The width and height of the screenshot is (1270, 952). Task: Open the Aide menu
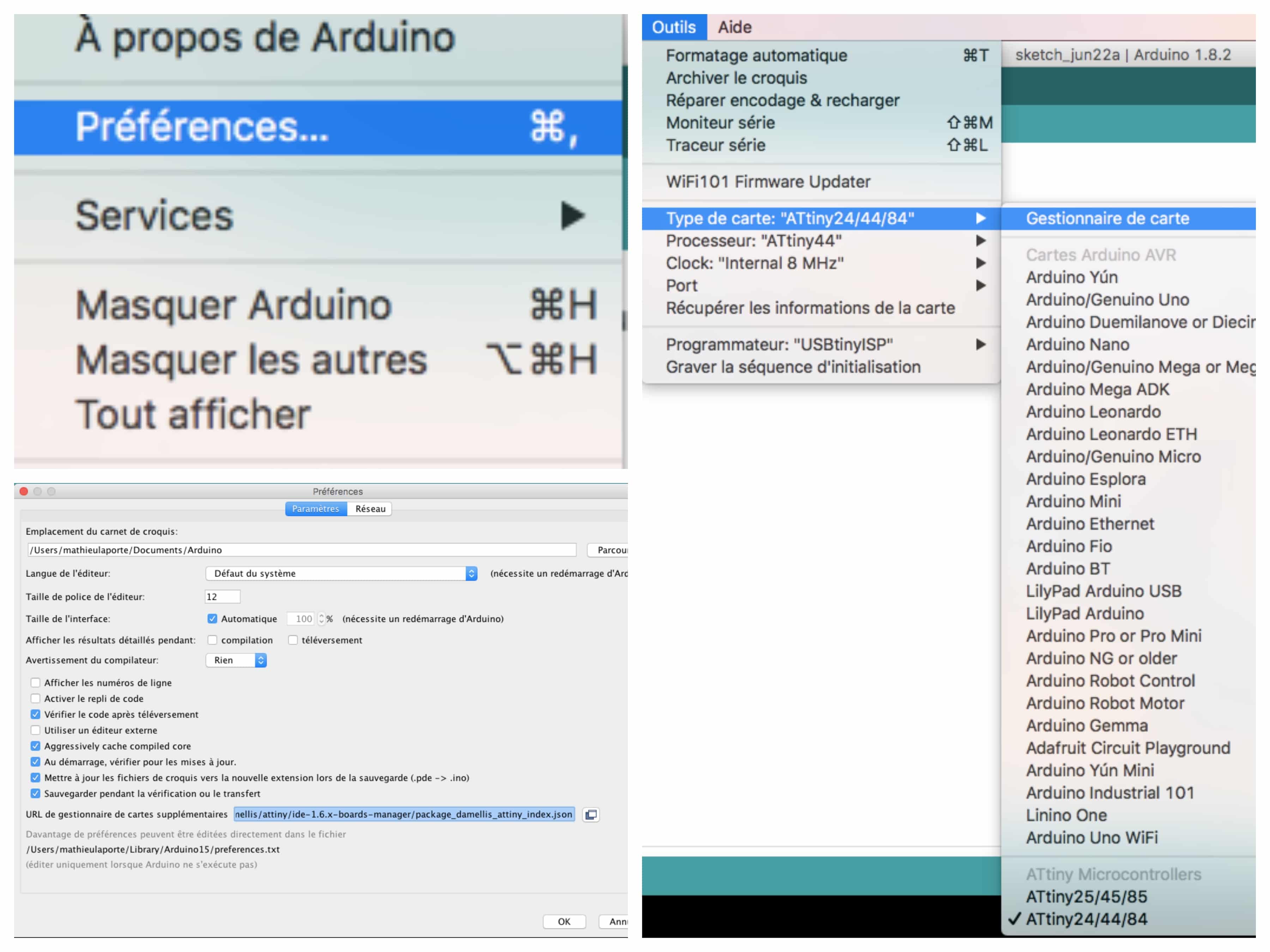[x=734, y=27]
